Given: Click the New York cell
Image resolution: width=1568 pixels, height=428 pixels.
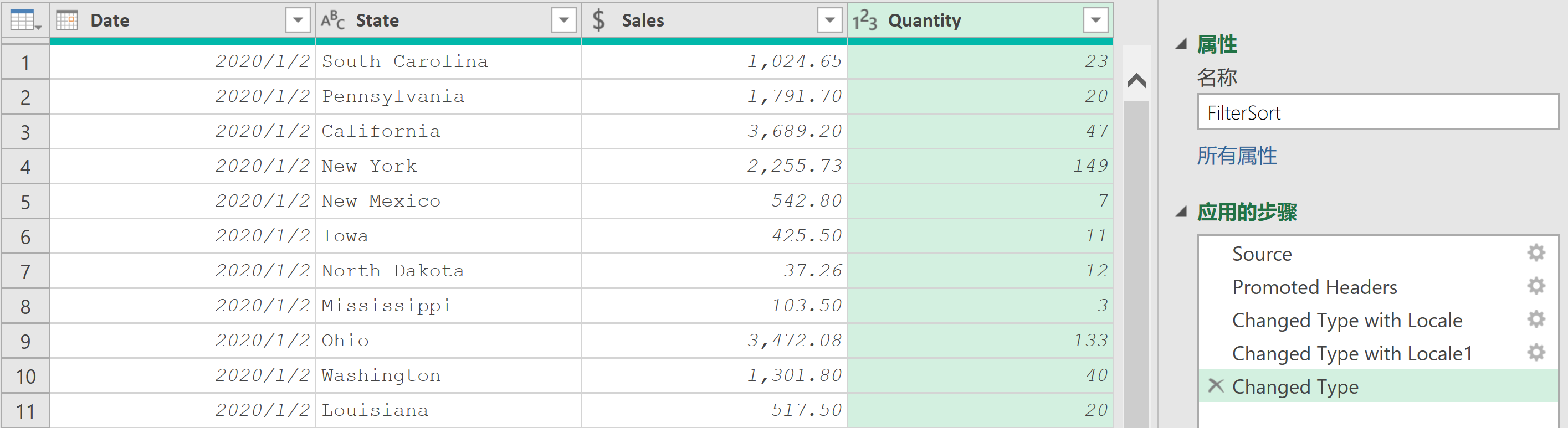Looking at the screenshot, I should point(448,166).
